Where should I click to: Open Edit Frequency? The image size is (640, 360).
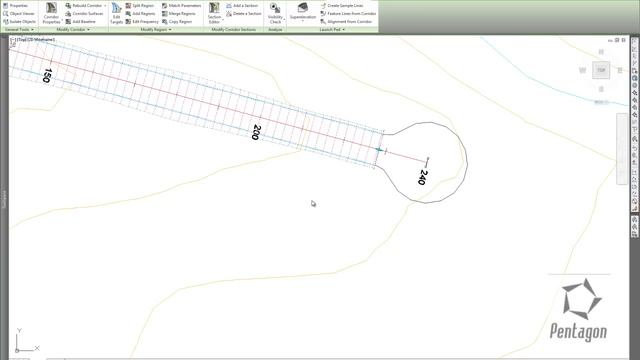[142, 22]
